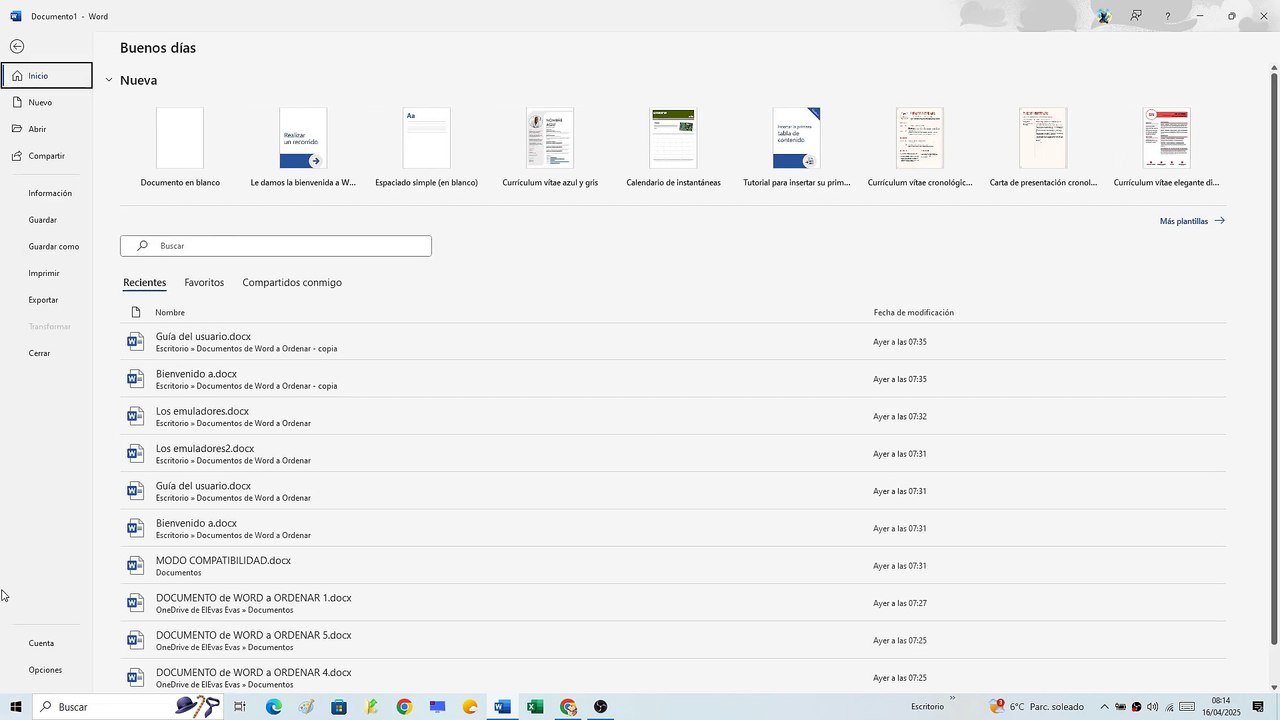Click the Más plantillas link
The height and width of the screenshot is (720, 1280).
[x=1192, y=221]
